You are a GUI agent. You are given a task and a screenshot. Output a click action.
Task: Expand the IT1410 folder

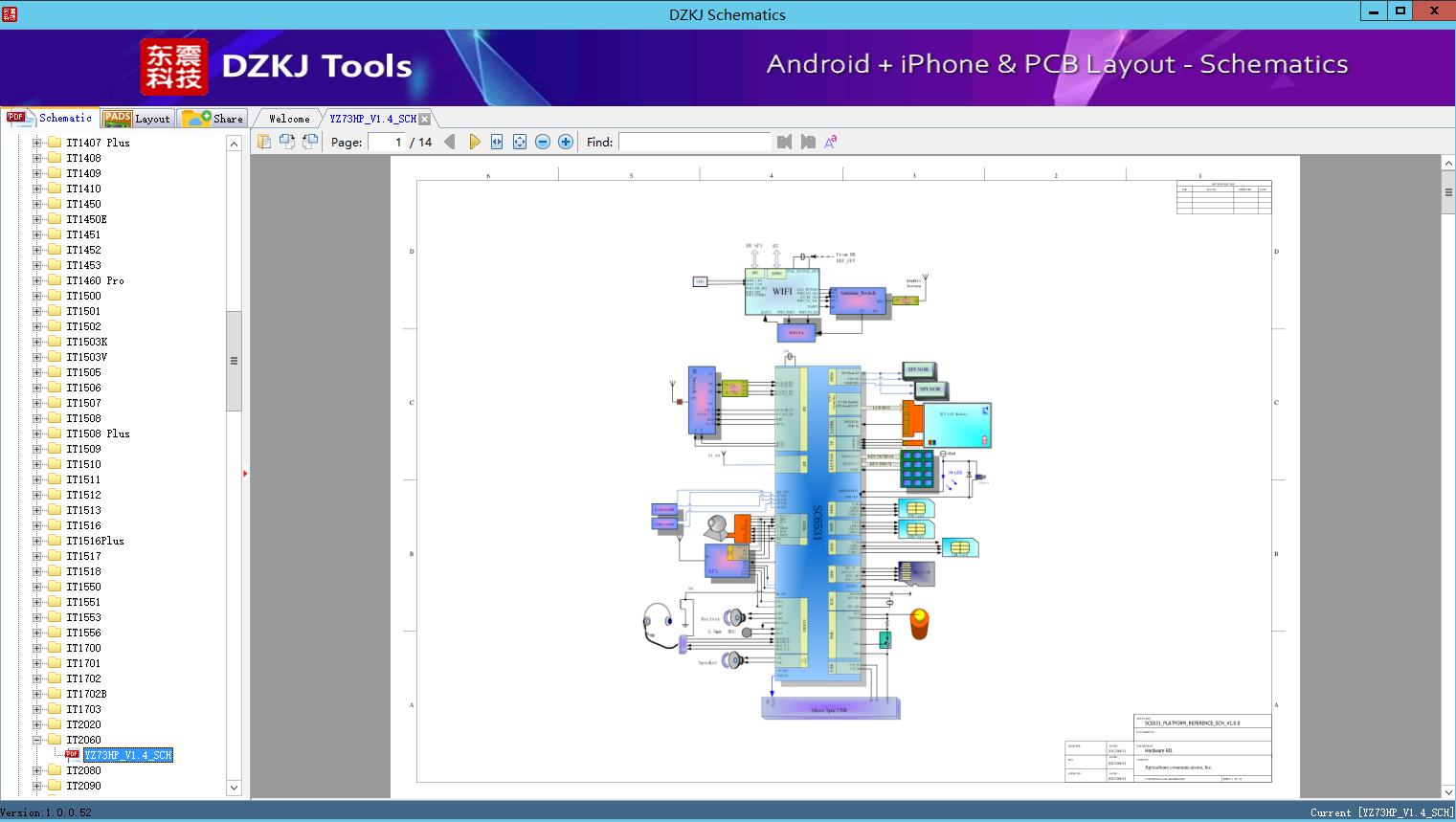click(36, 189)
